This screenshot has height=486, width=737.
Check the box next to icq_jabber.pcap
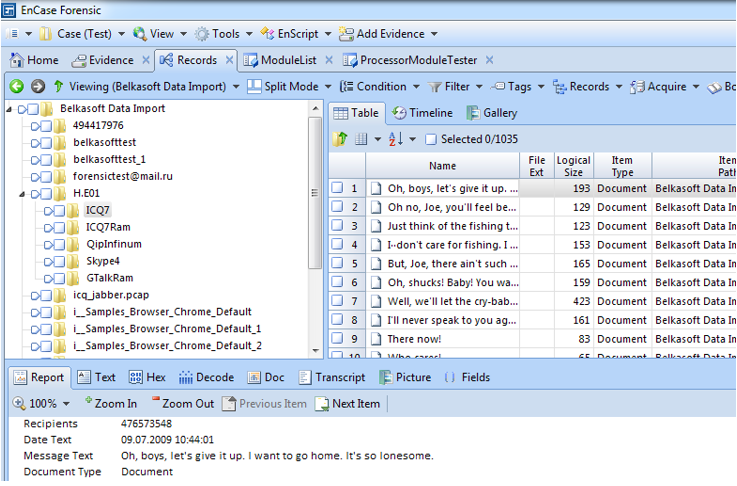point(46,296)
